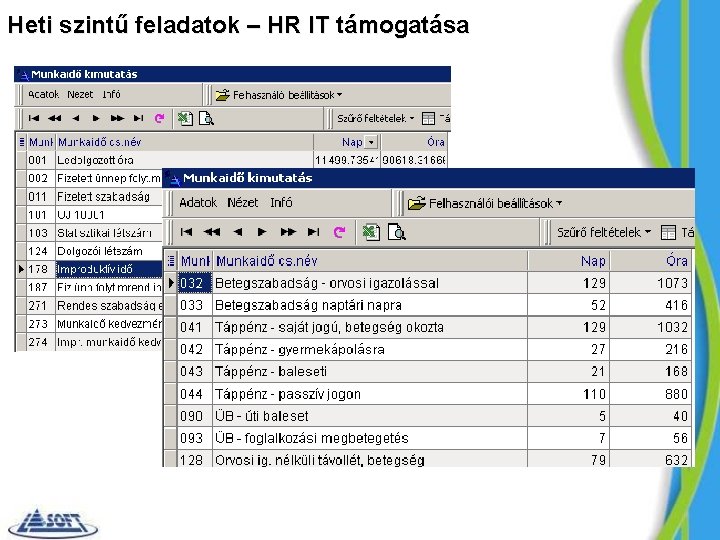Go to next record in front window
This screenshot has width=720, height=540.
pos(262,232)
